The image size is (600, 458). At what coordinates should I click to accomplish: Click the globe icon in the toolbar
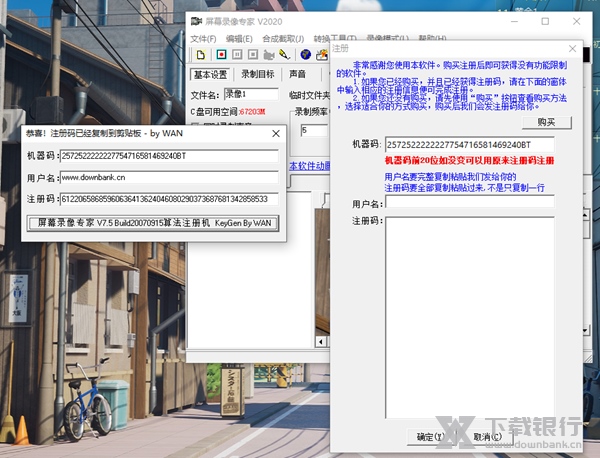click(x=306, y=54)
